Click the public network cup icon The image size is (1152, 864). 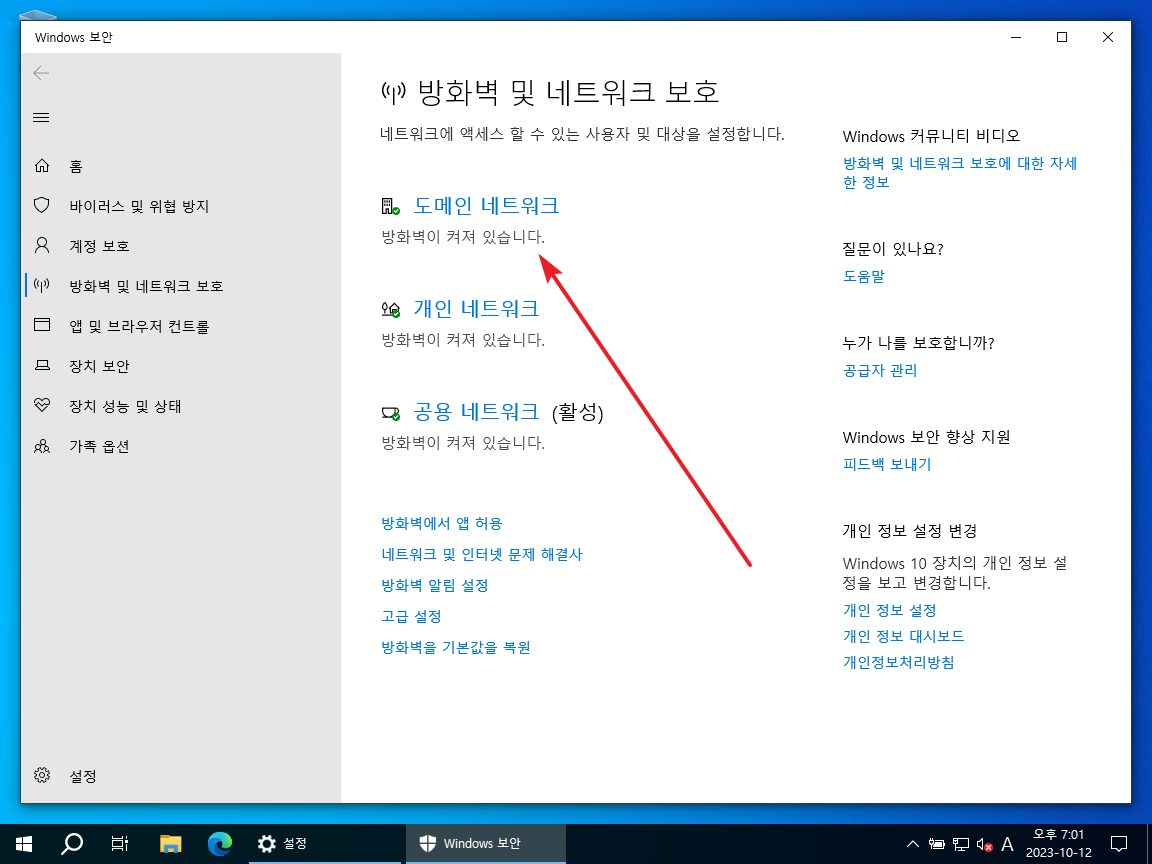pyautogui.click(x=390, y=413)
